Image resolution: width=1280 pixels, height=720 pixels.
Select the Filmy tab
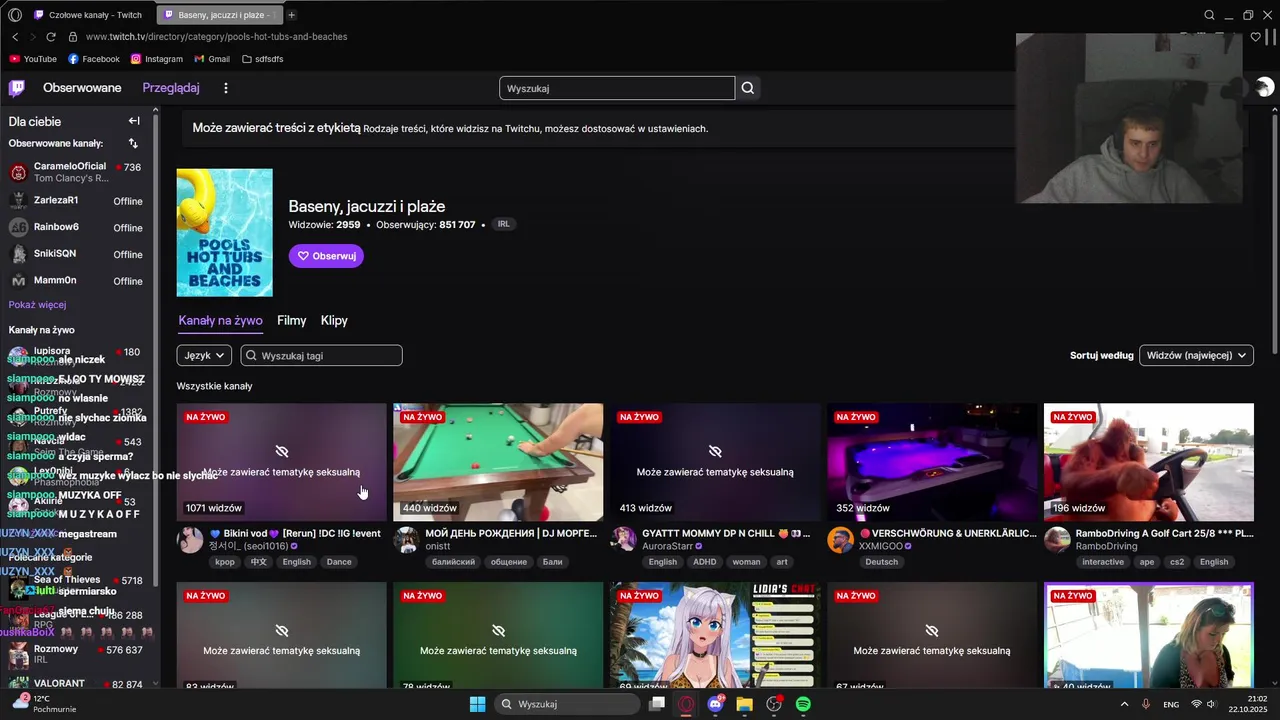(291, 321)
